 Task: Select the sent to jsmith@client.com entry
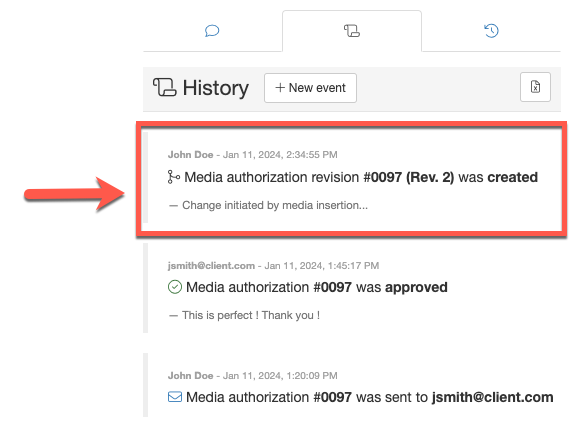click(x=370, y=397)
